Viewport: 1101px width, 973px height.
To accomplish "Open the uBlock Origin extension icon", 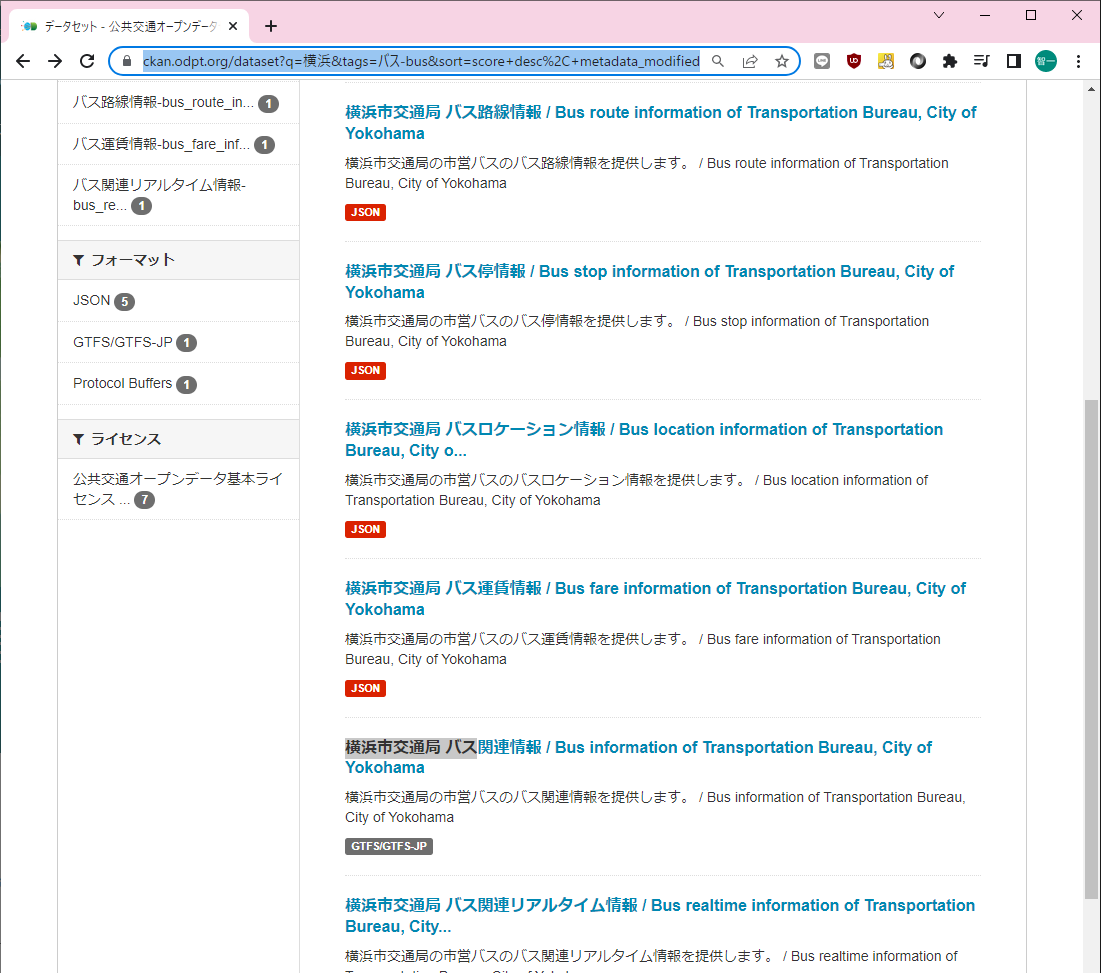I will [x=854, y=61].
